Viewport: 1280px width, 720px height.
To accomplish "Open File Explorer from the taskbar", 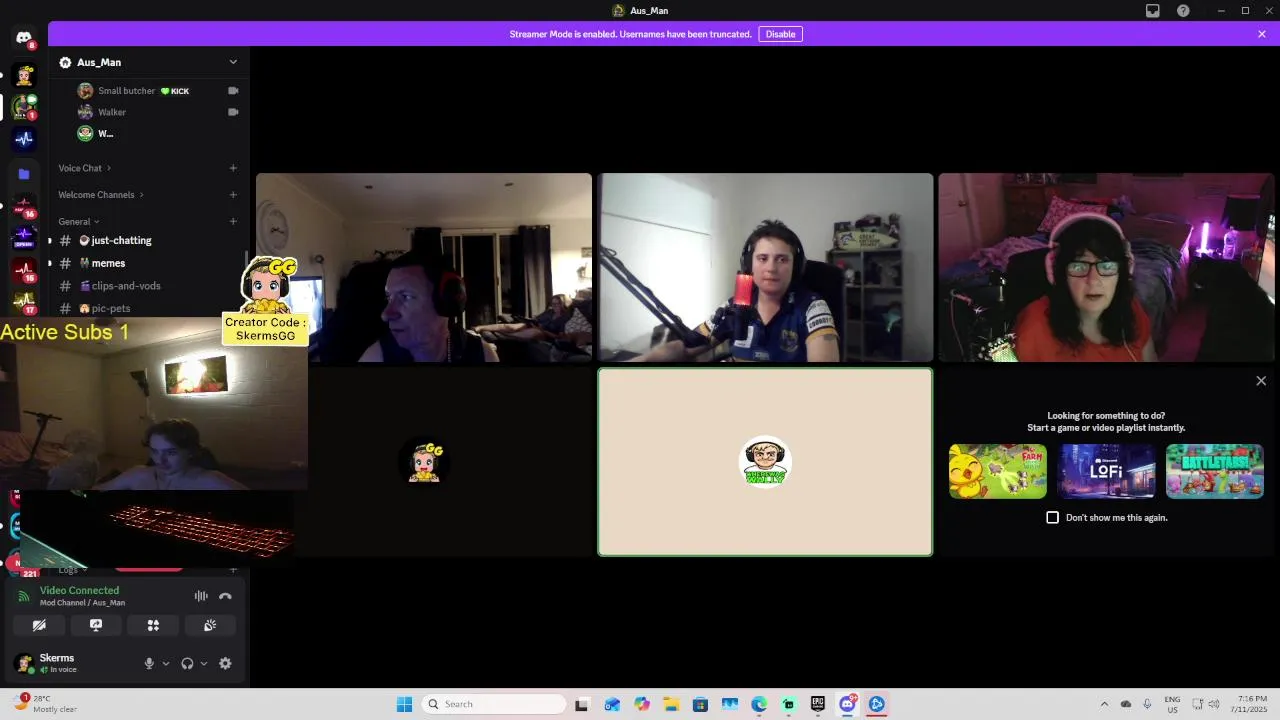I will [671, 704].
